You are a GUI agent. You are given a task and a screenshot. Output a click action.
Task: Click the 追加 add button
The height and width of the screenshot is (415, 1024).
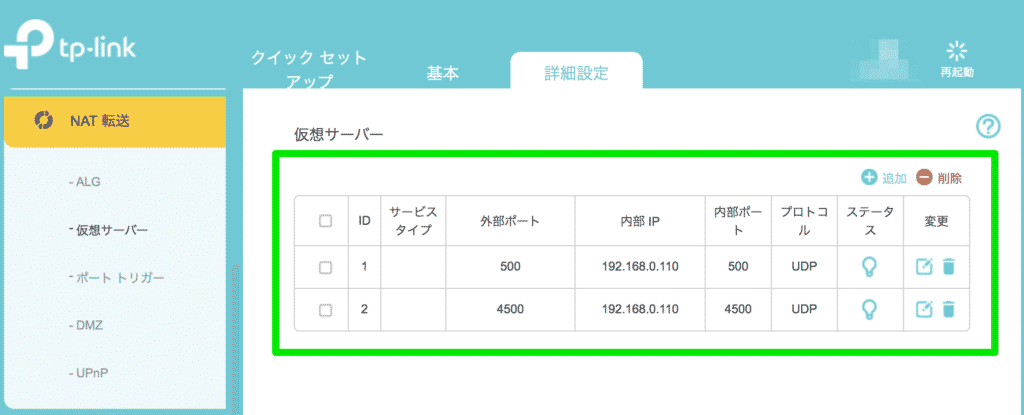tap(884, 178)
